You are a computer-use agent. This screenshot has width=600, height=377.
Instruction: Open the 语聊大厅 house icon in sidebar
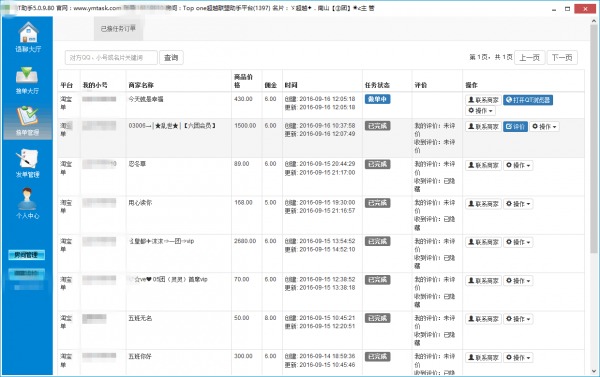[x=28, y=33]
